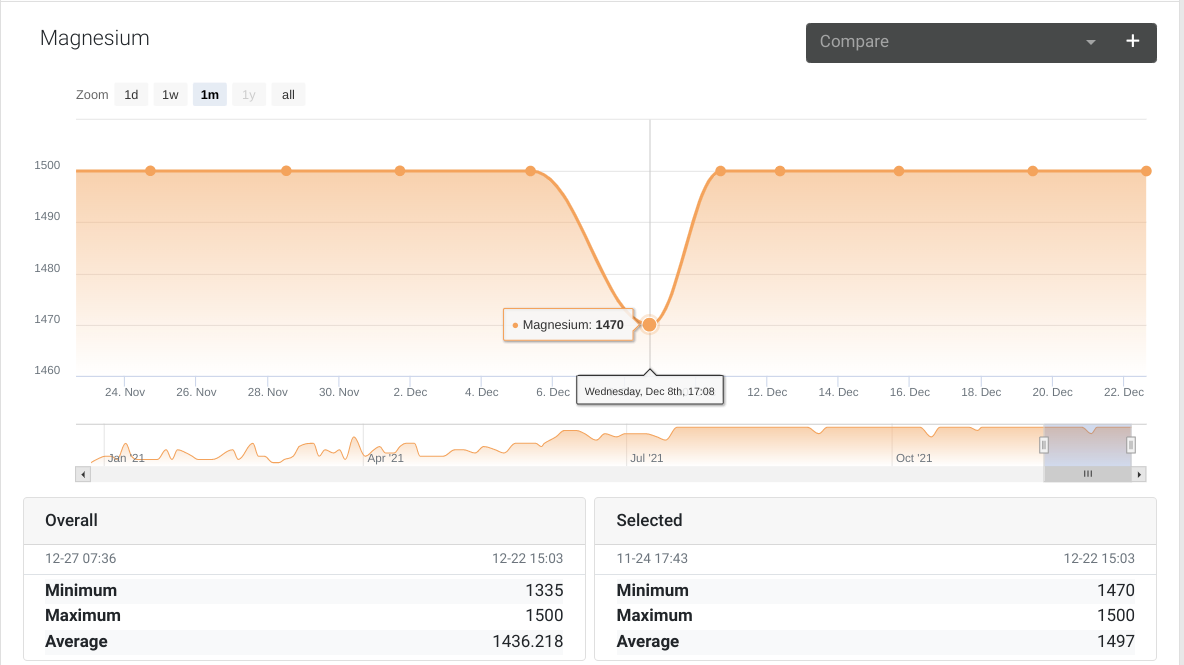
Task: Choose the disabled 1y zoom option
Action: click(249, 94)
